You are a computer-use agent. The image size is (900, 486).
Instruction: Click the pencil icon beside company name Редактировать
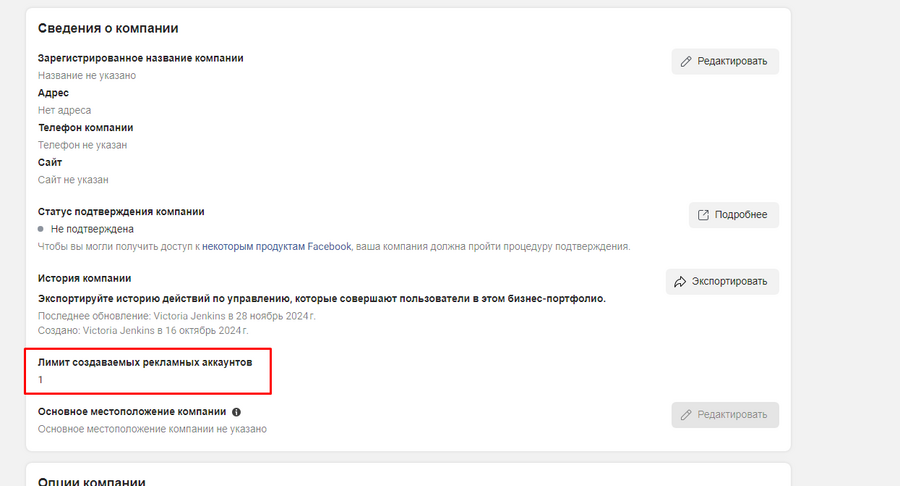tap(685, 61)
